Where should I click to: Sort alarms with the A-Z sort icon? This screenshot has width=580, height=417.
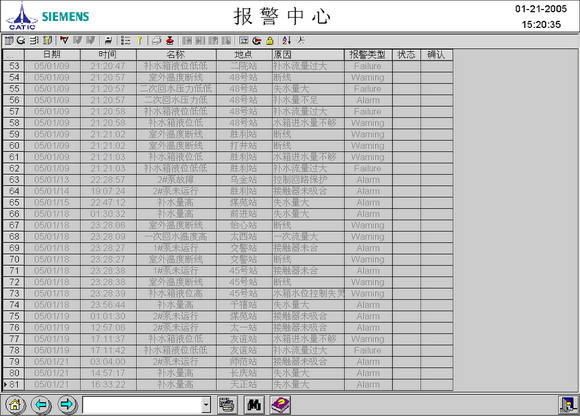(287, 40)
